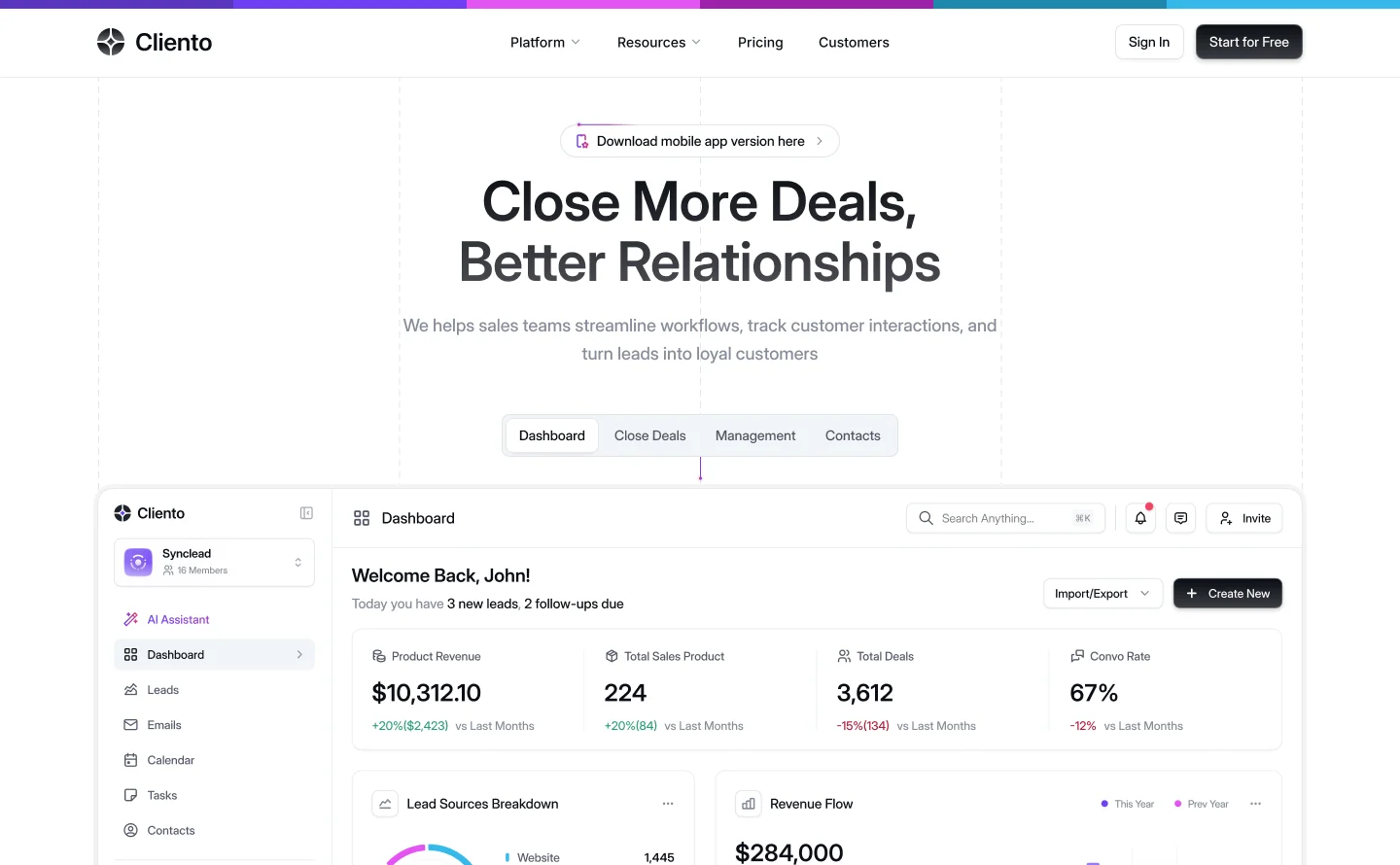
Task: Expand the Platform nav dropdown
Action: point(544,42)
